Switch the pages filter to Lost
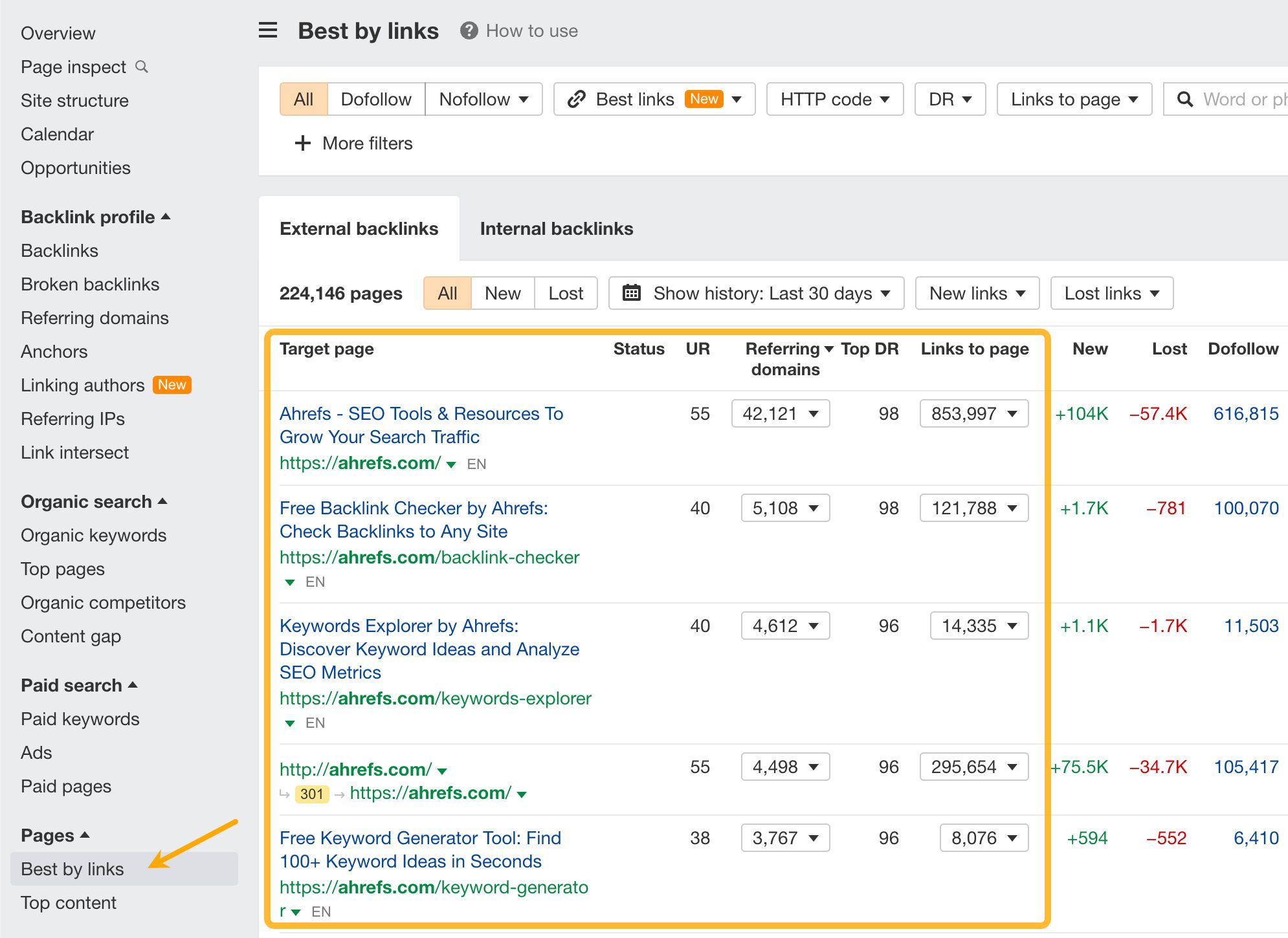1288x938 pixels. [x=566, y=293]
